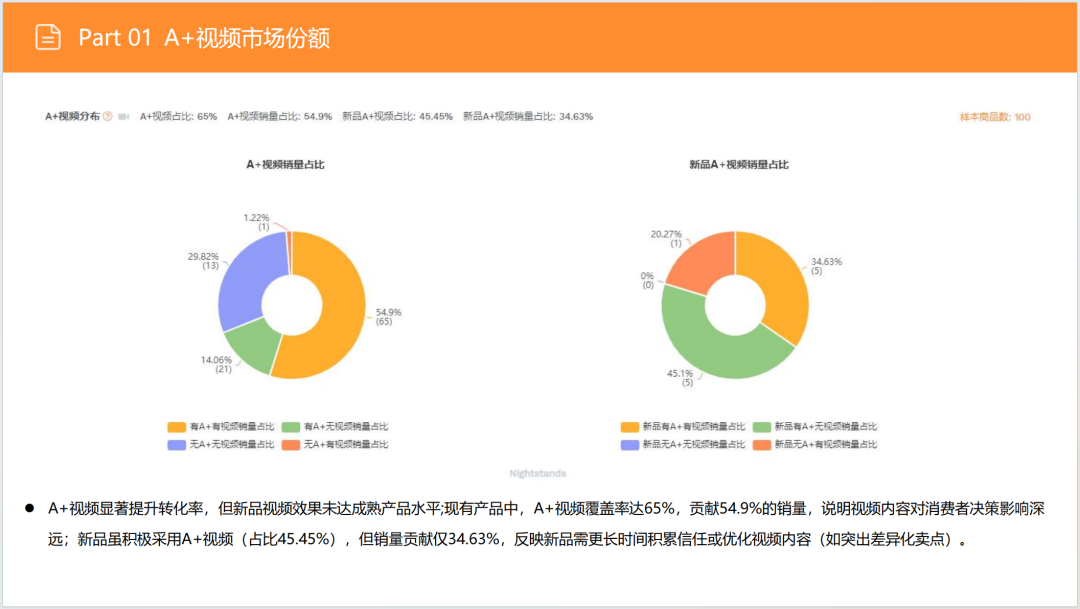Click the left chart title 'A+视频销量占比'
This screenshot has width=1080, height=609.
[x=285, y=165]
